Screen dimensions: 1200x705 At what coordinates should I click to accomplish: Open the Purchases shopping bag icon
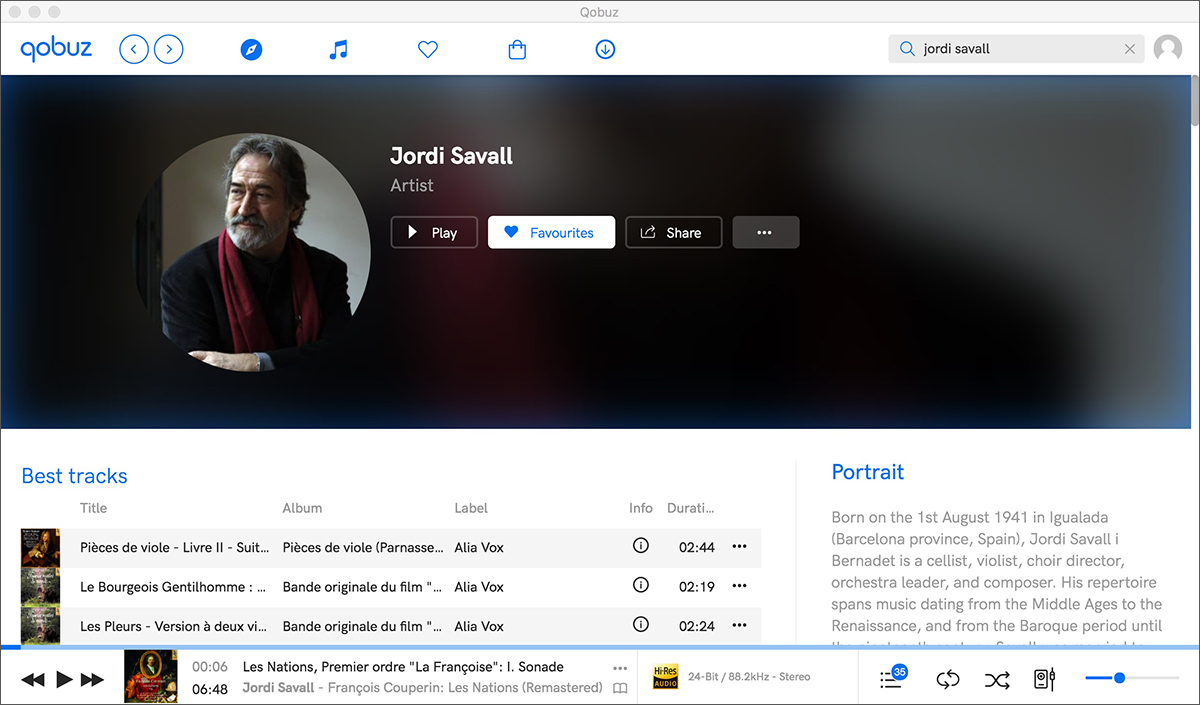(517, 49)
